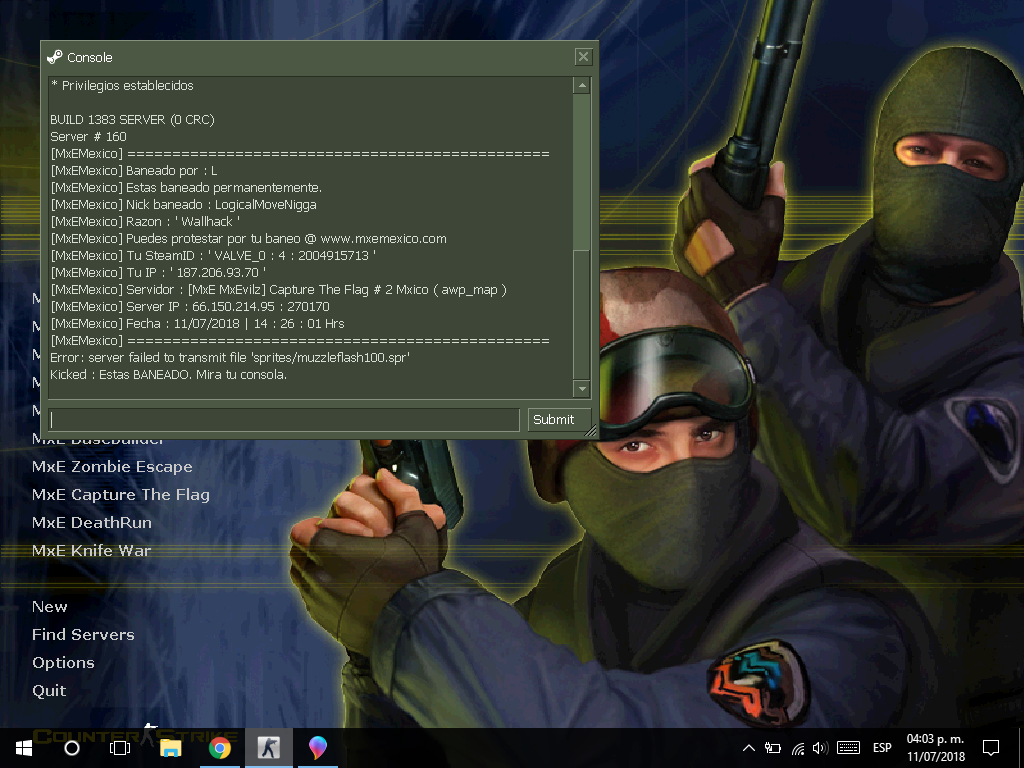Open Find Servers in the main menu
Screen dimensions: 1024x768
point(84,635)
